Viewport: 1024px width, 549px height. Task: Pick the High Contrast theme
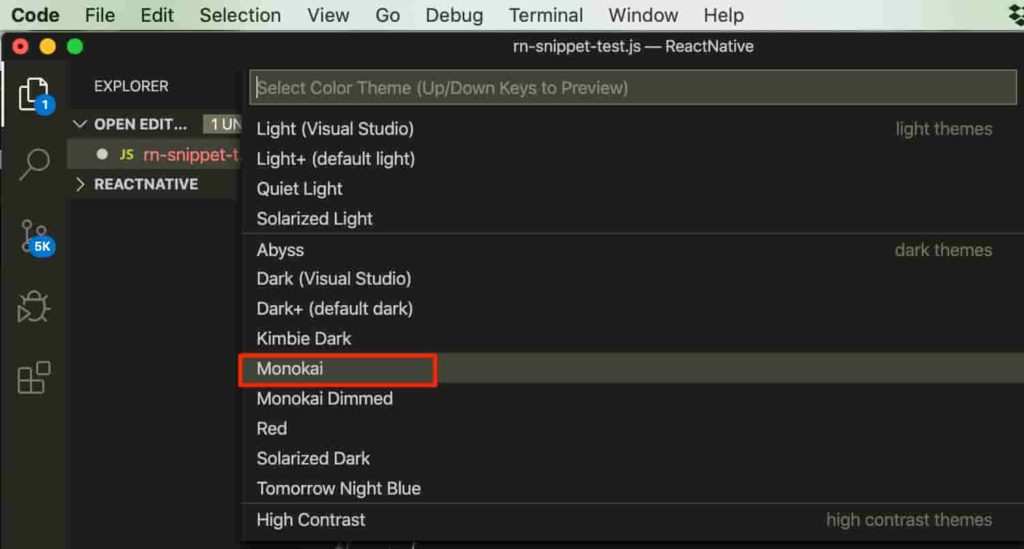(633, 520)
